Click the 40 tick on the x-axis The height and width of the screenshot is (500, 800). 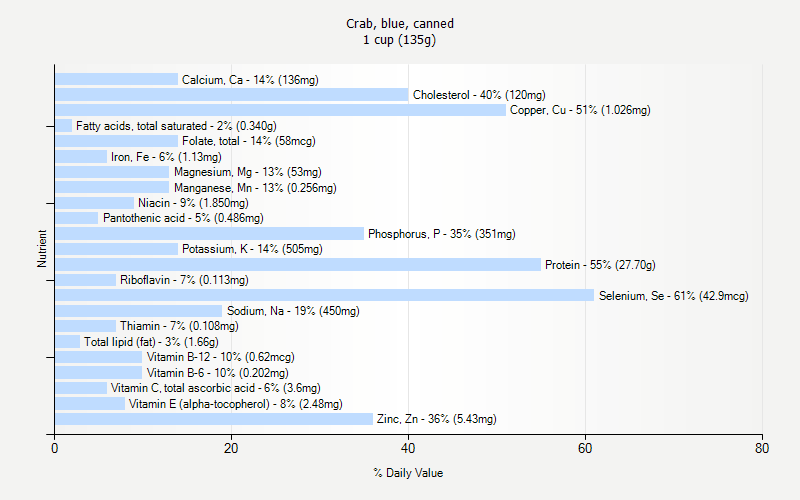pyautogui.click(x=408, y=449)
